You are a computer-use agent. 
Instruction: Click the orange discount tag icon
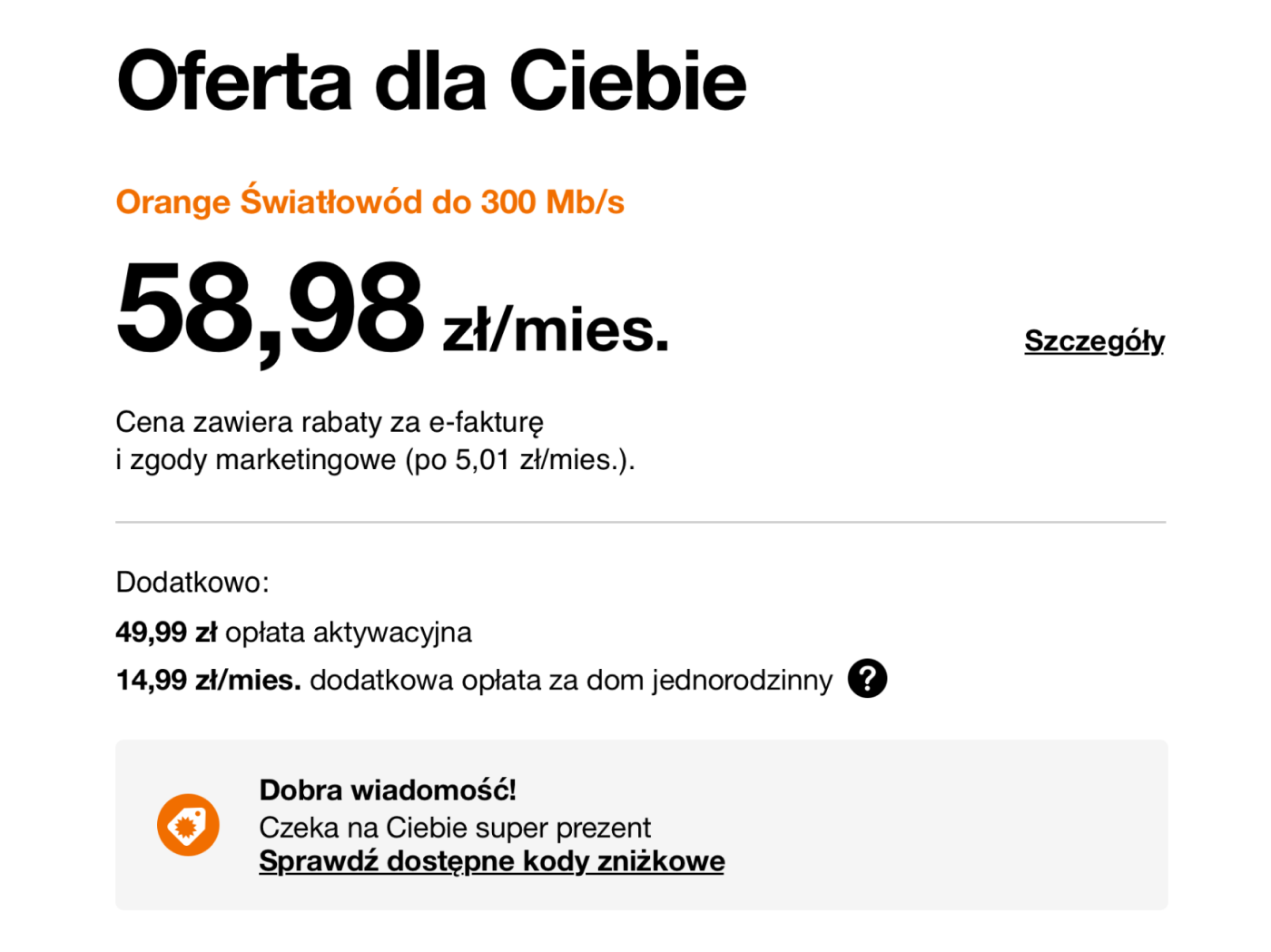click(x=188, y=825)
